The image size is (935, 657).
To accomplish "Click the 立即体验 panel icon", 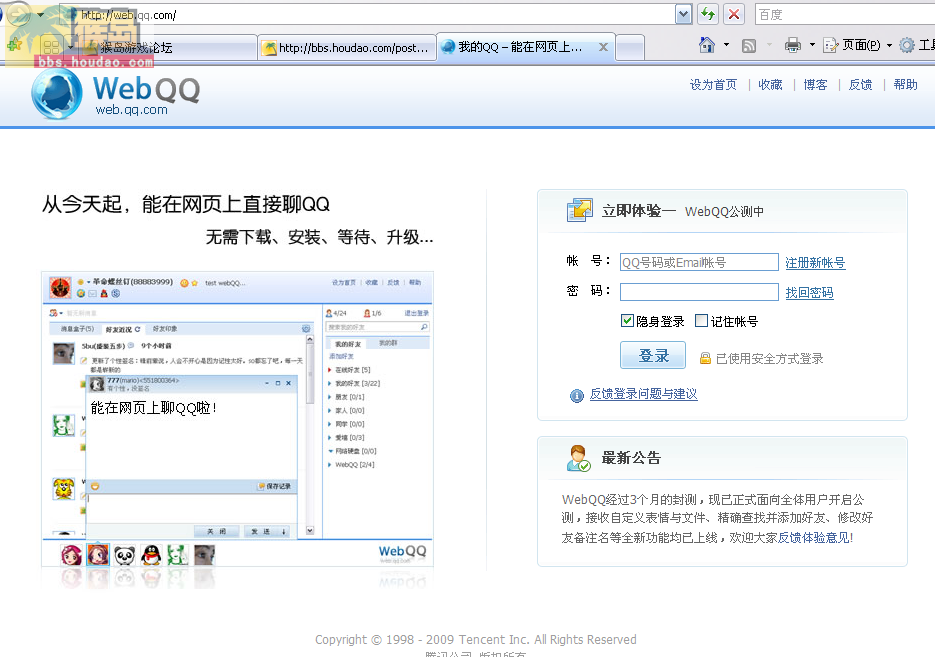I will [580, 210].
